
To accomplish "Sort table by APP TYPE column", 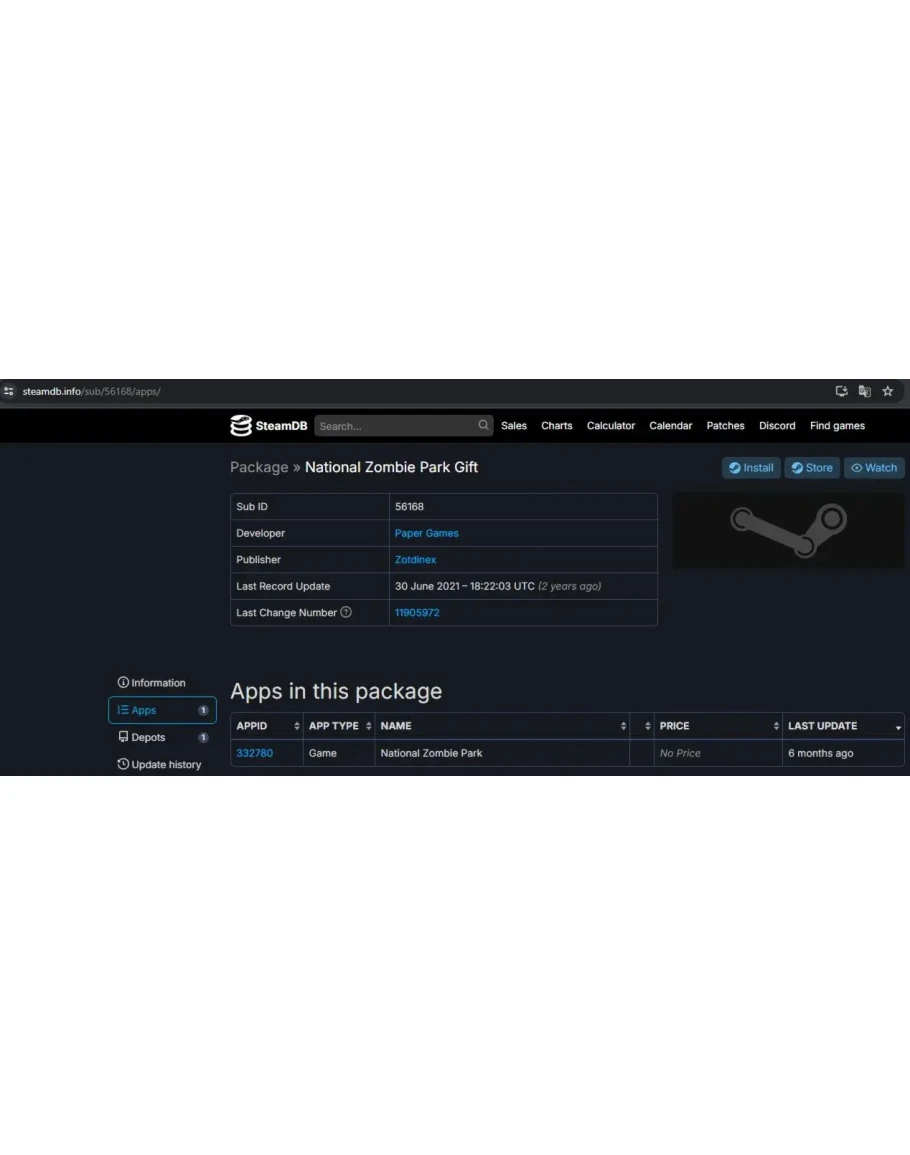I will (x=339, y=726).
